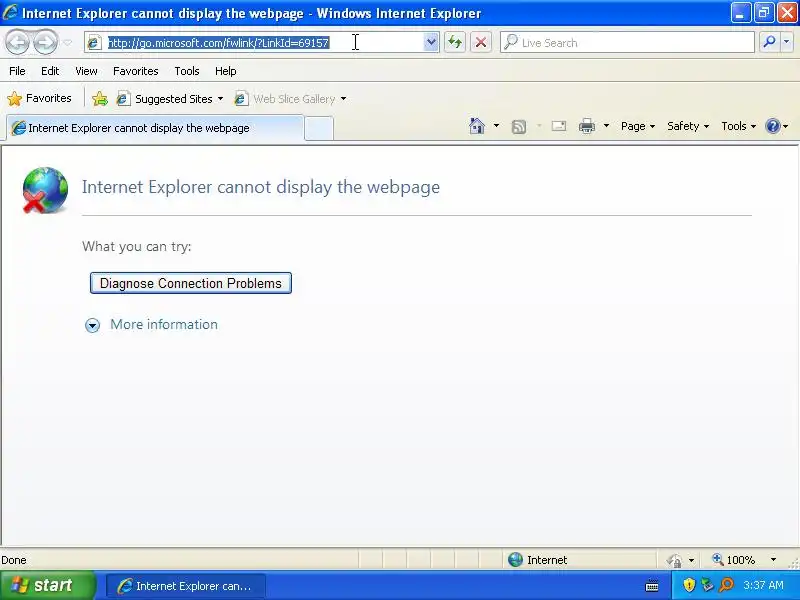The image size is (800, 600).
Task: Click the security shield tray icon
Action: point(689,585)
